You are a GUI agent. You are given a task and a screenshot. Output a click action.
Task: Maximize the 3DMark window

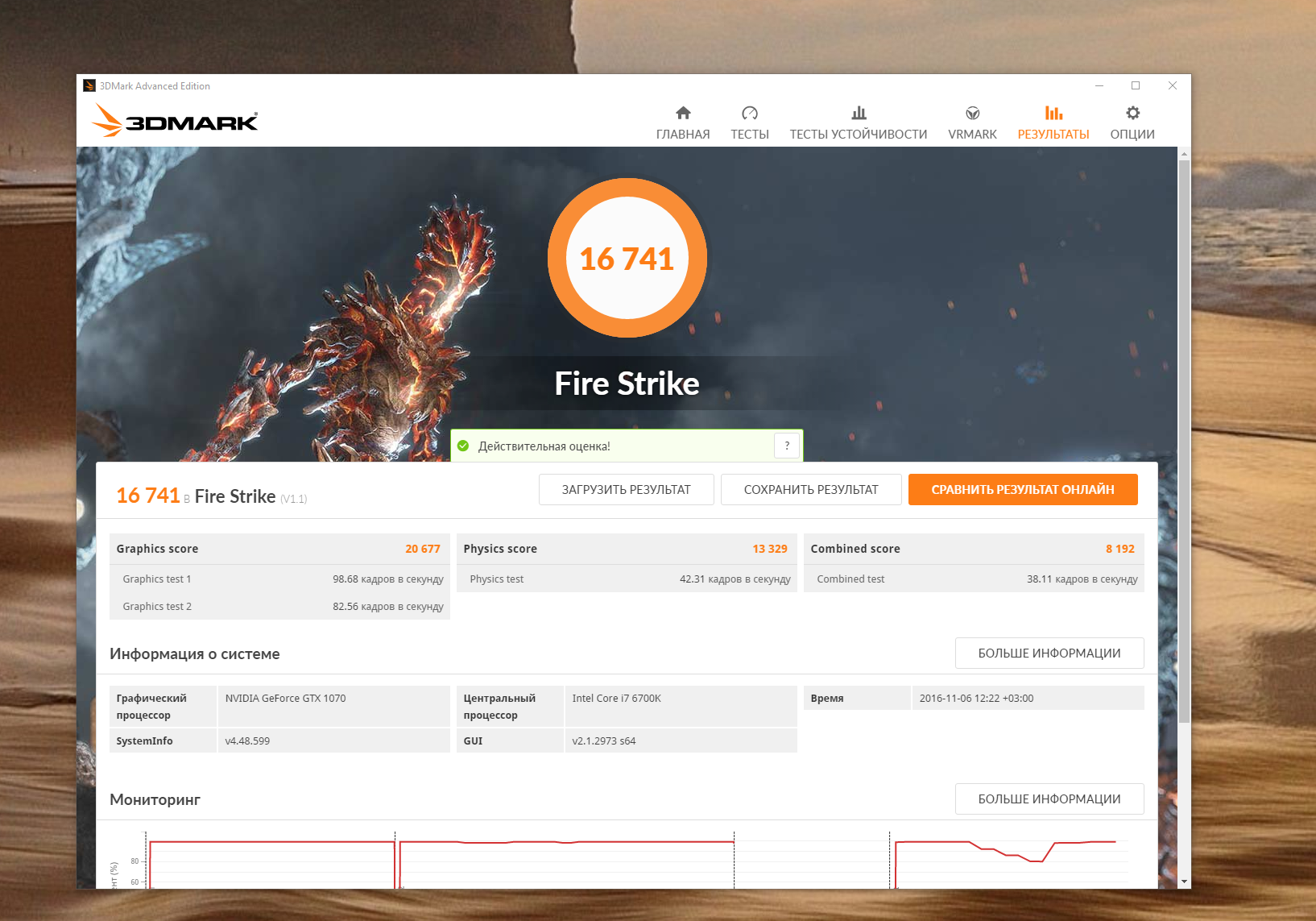pos(1136,86)
